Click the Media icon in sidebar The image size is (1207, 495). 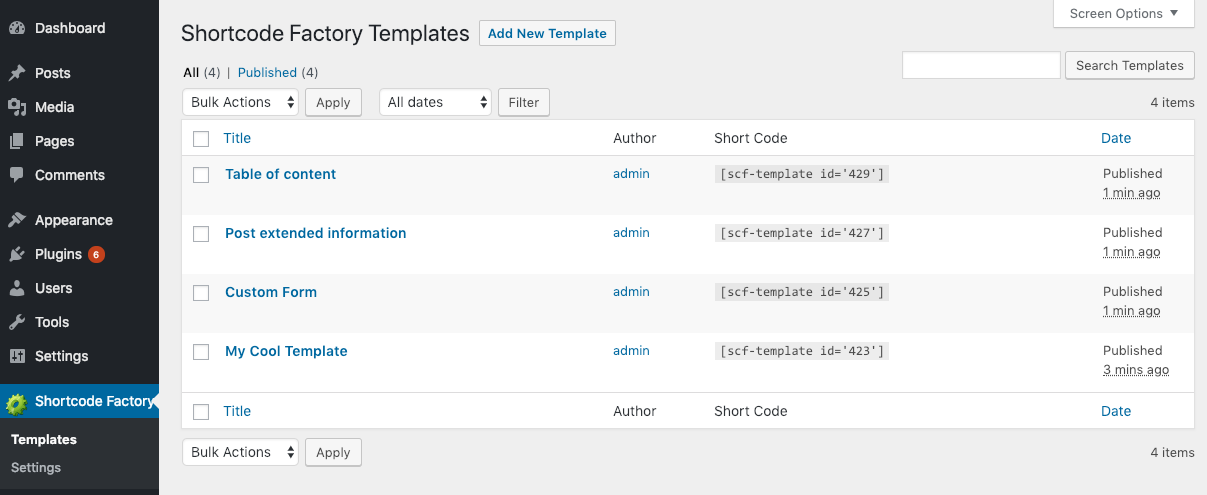point(16,107)
